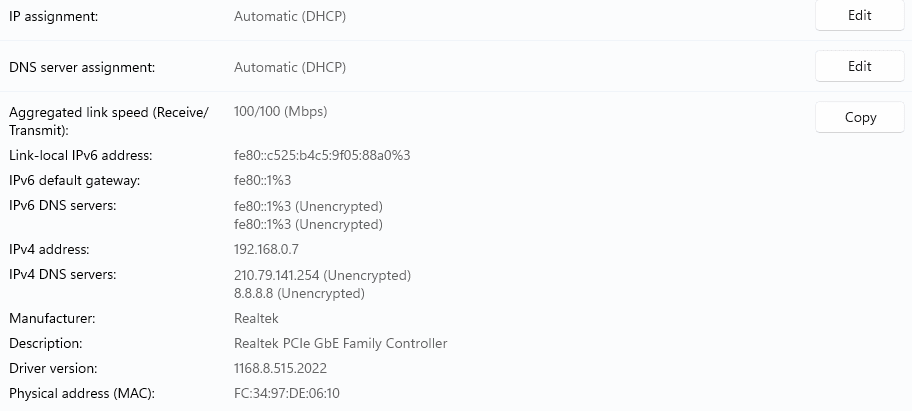Viewport: 912px width, 411px height.
Task: Select the first IPv6 DNS server entry
Action: click(x=308, y=206)
